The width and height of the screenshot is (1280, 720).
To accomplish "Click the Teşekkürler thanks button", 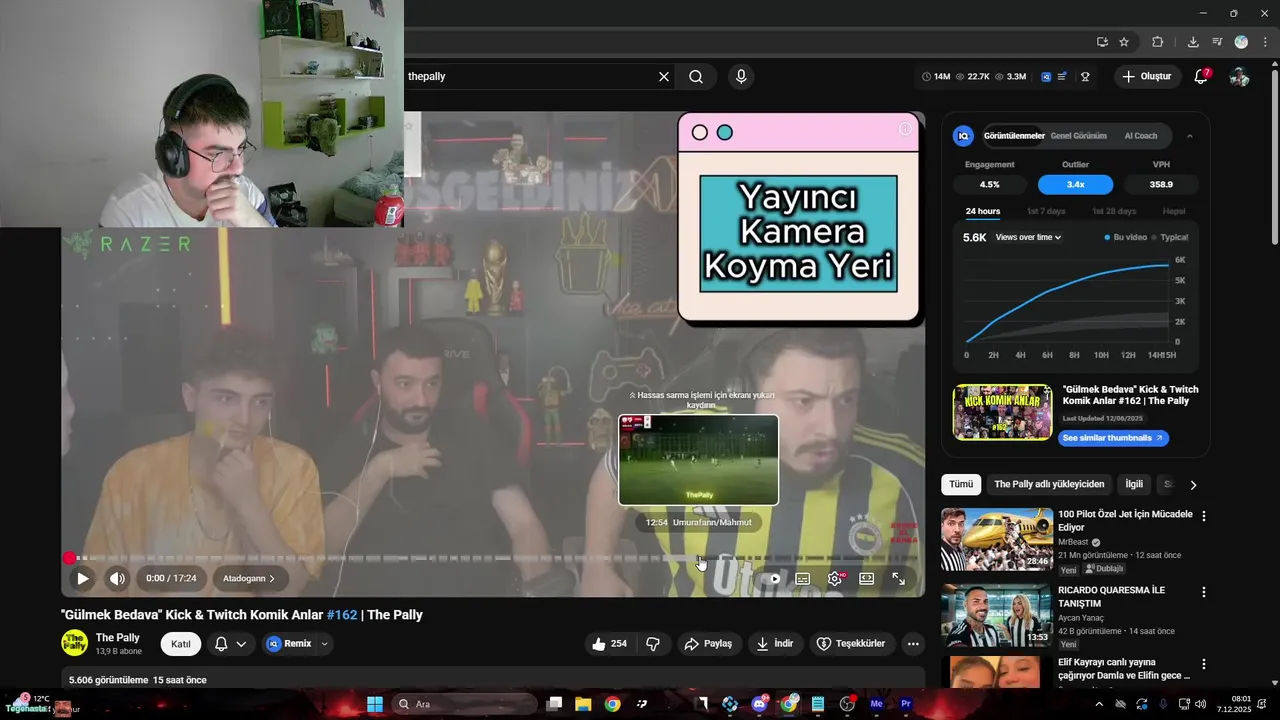I will point(851,644).
